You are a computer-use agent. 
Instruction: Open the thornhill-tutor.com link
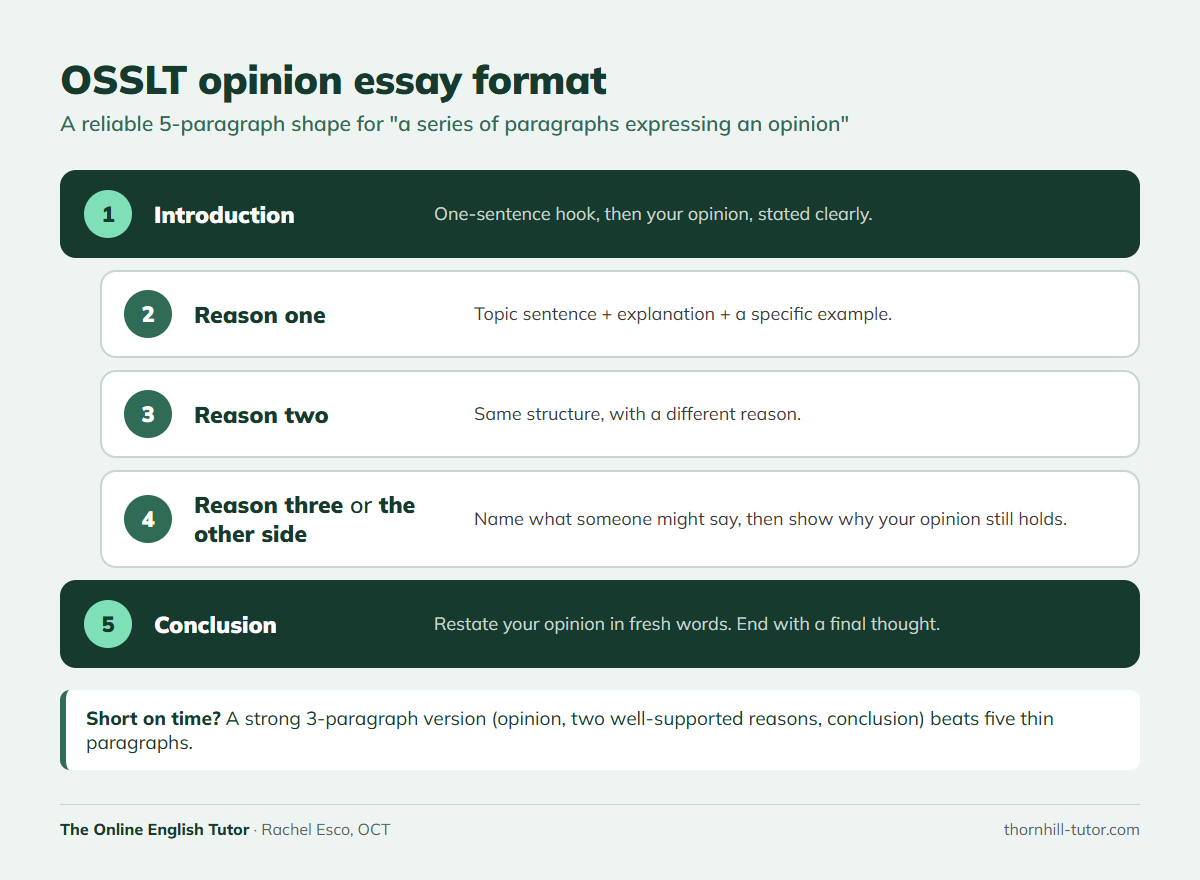tap(1072, 829)
